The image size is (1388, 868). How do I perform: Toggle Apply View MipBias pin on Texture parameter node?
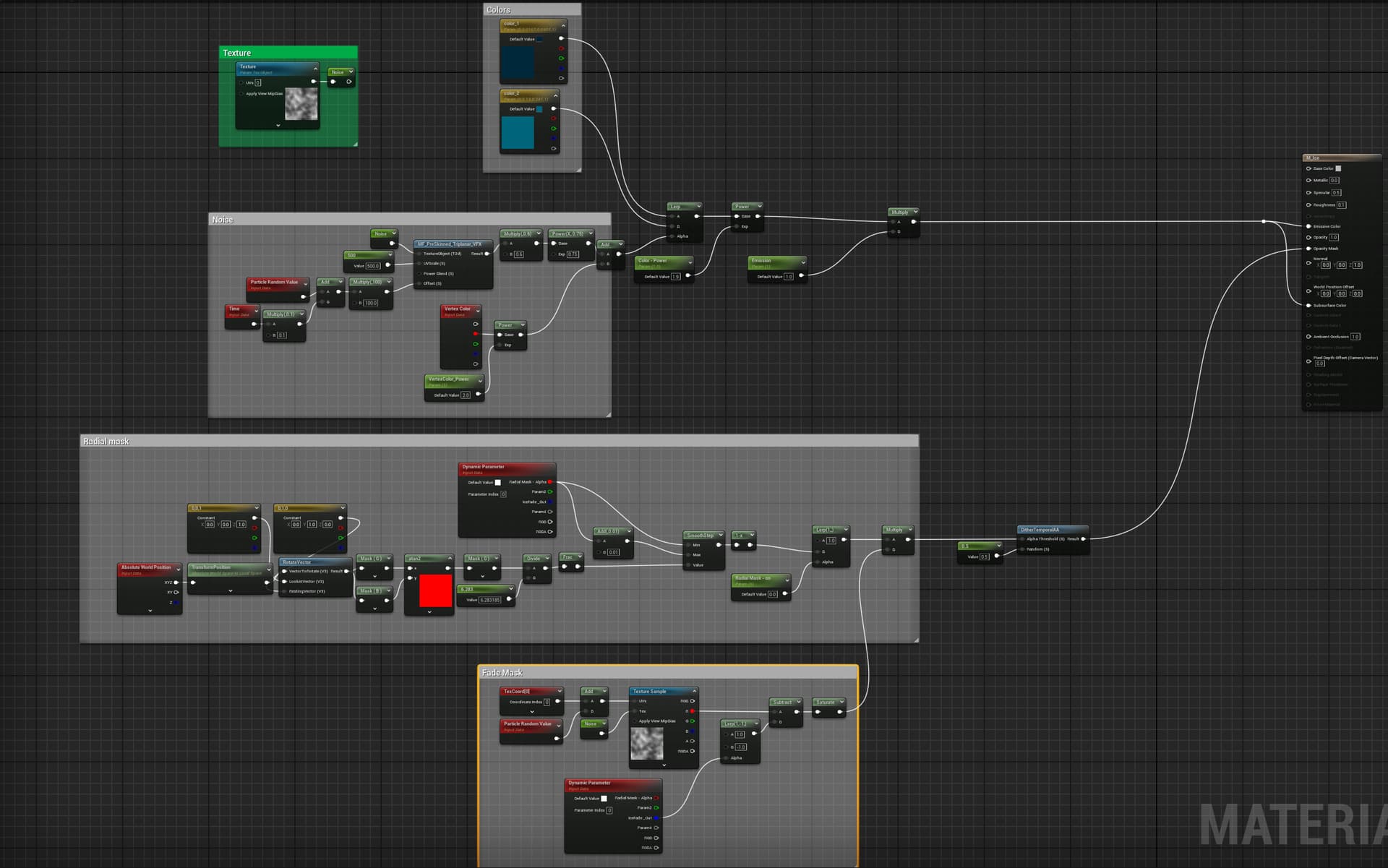pyautogui.click(x=241, y=93)
